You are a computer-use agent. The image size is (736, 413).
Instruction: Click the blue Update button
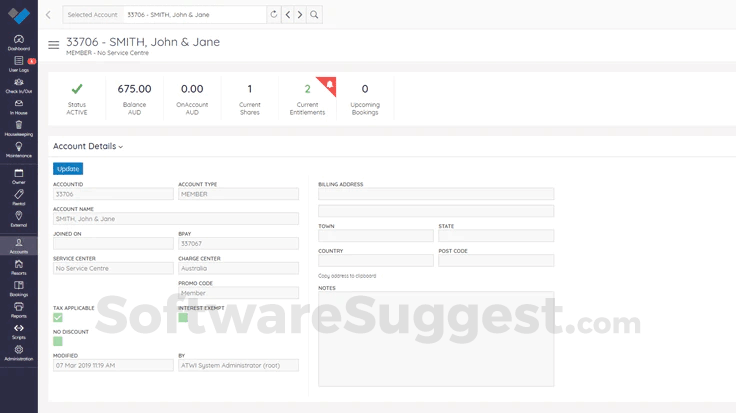tap(68, 168)
